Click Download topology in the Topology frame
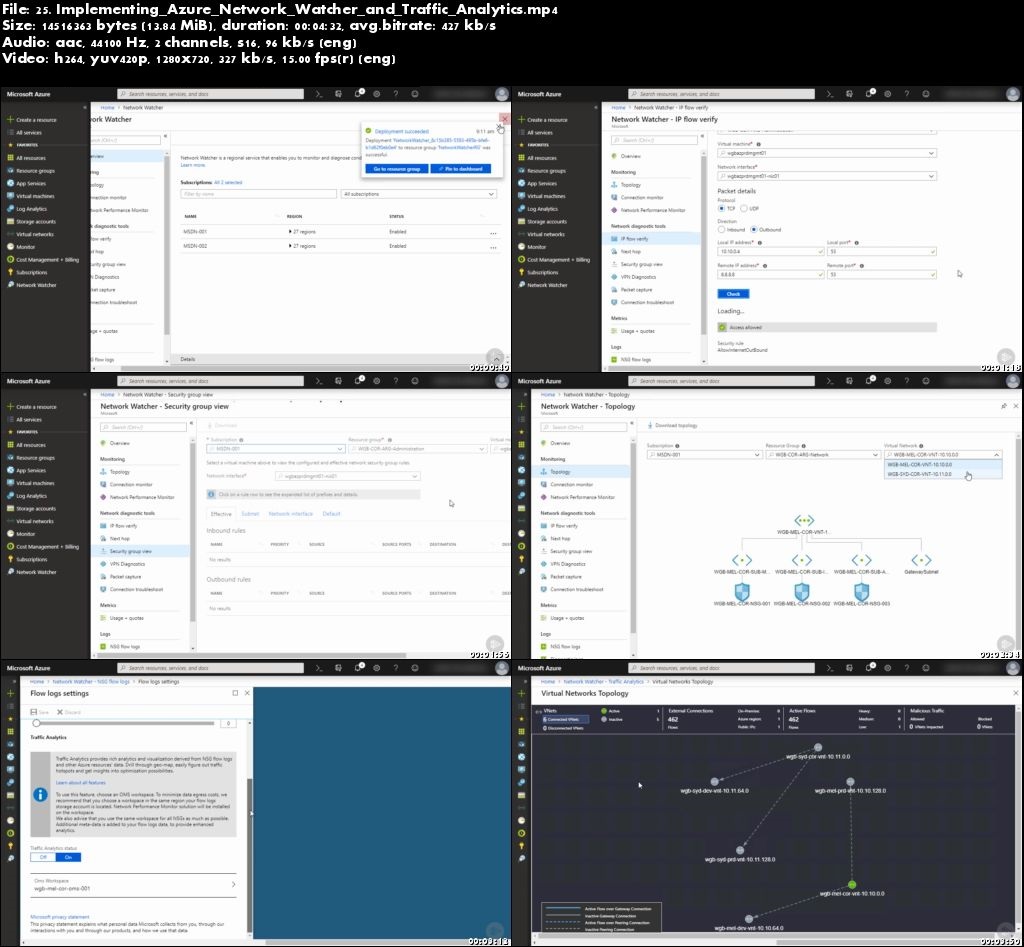Image resolution: width=1024 pixels, height=947 pixels. pos(673,426)
